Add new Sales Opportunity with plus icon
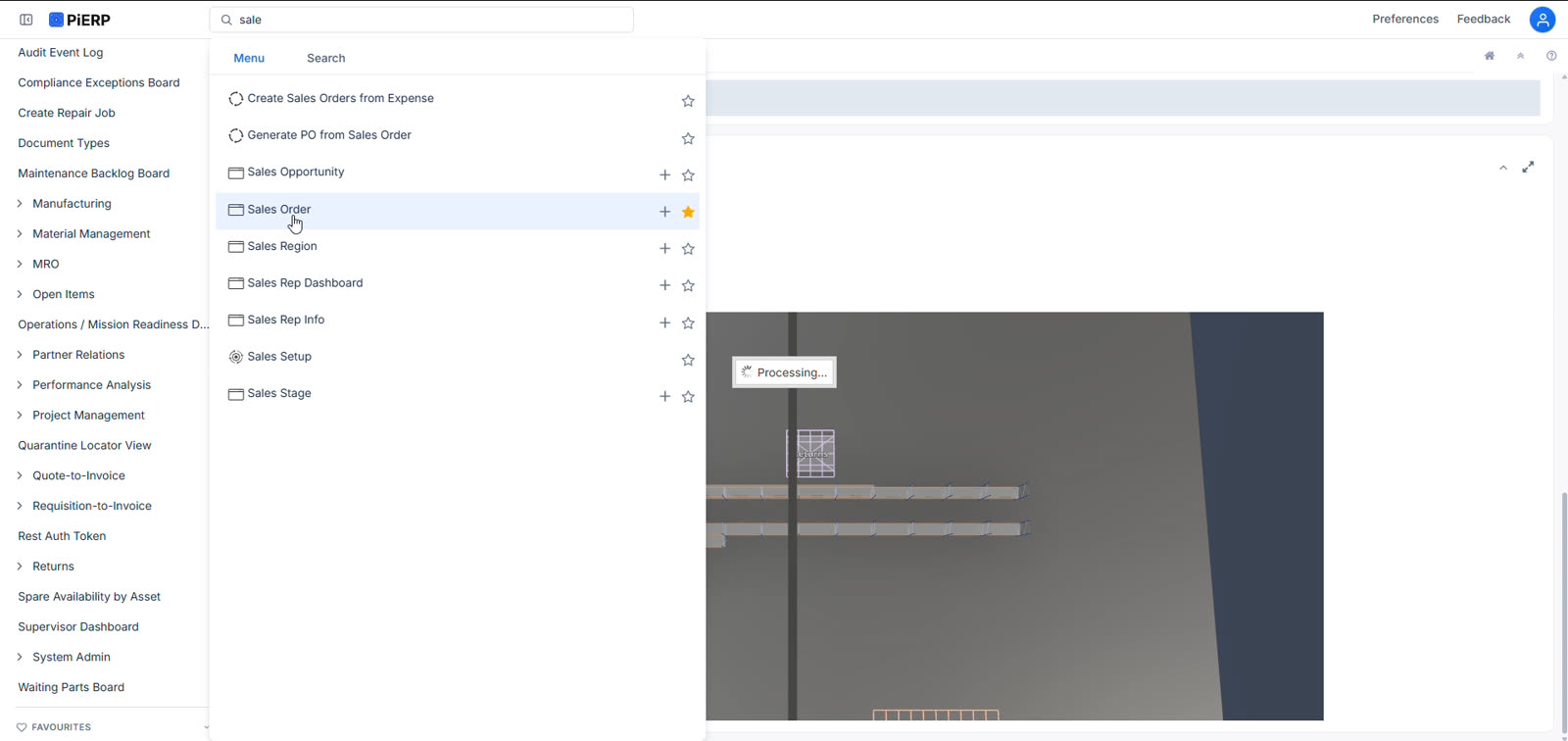 664,174
